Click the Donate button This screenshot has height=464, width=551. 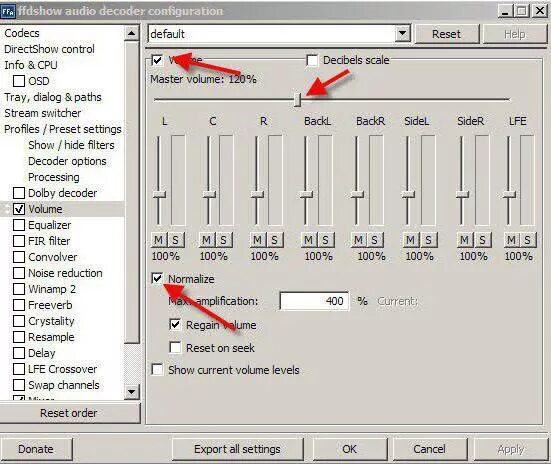point(36,449)
